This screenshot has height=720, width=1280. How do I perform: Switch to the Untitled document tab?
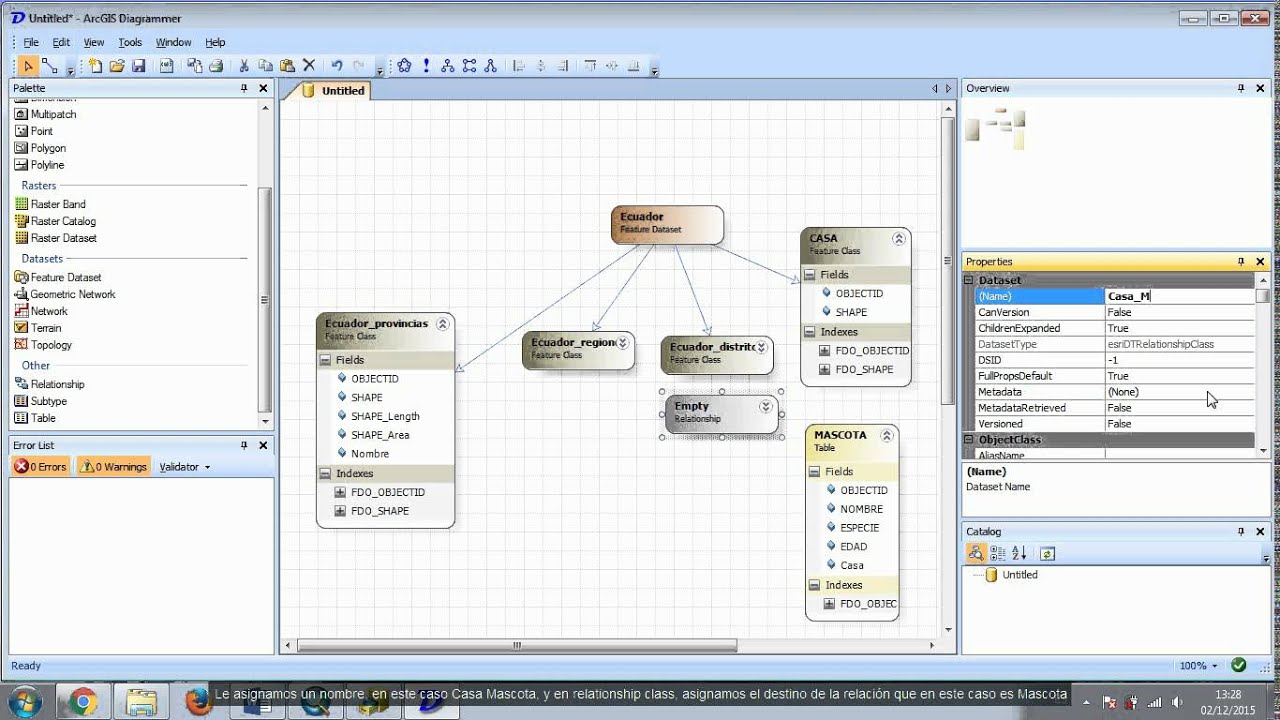[335, 90]
